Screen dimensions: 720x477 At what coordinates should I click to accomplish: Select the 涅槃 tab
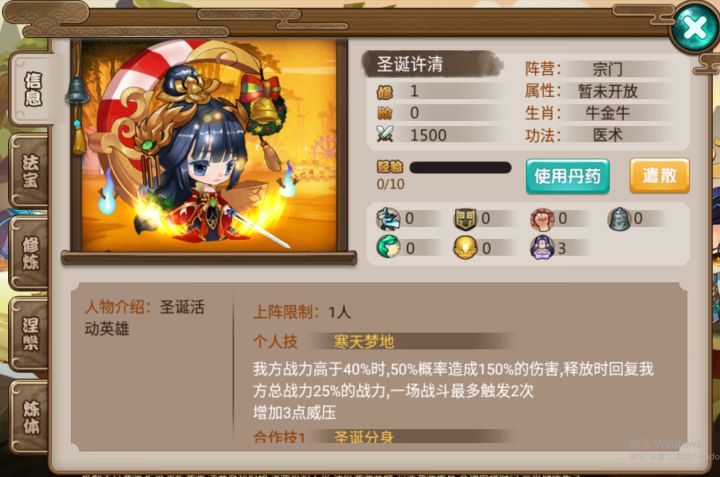click(x=30, y=334)
